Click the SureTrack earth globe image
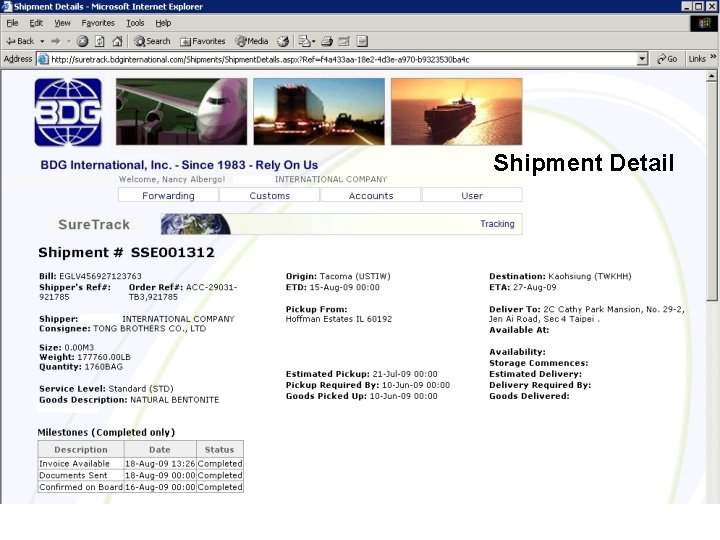The height and width of the screenshot is (540, 720). (195, 224)
